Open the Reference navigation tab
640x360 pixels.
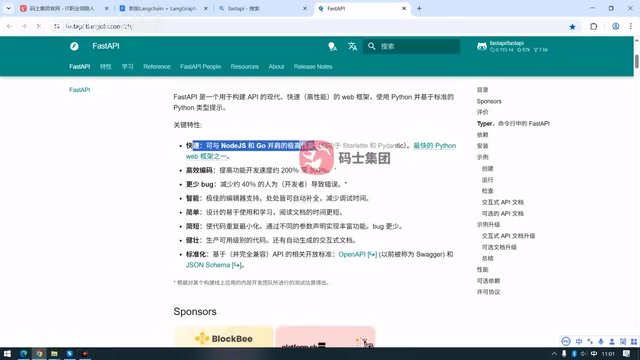pyautogui.click(x=157, y=67)
